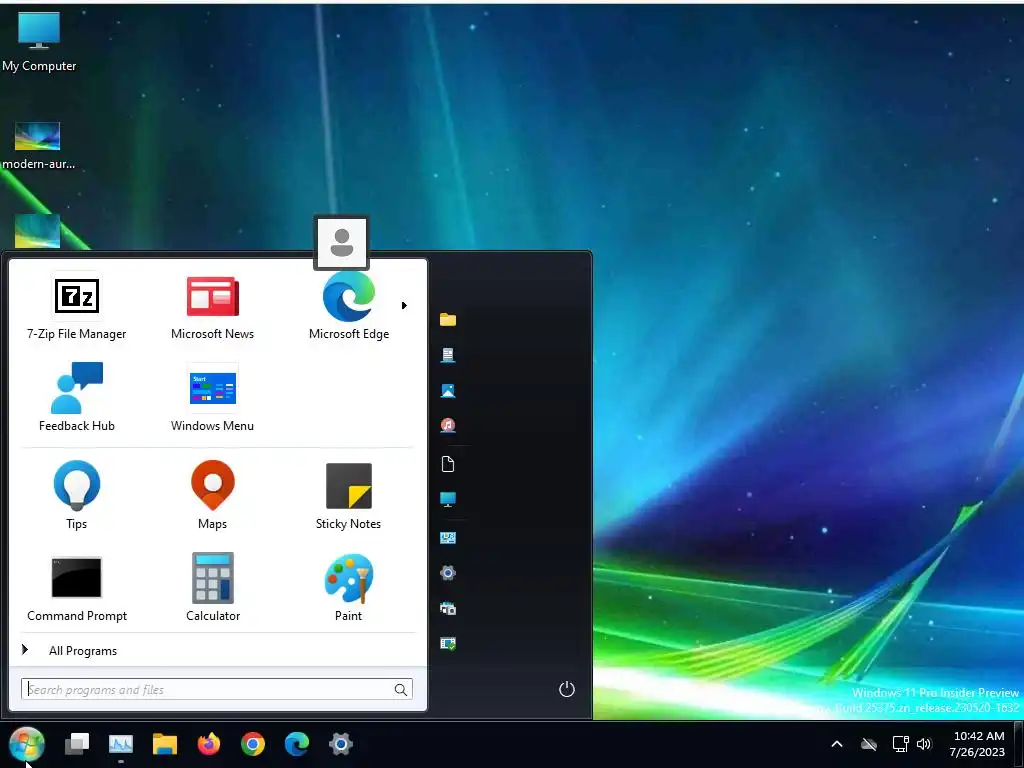Open Paint from Start menu
The height and width of the screenshot is (768, 1024).
[348, 588]
